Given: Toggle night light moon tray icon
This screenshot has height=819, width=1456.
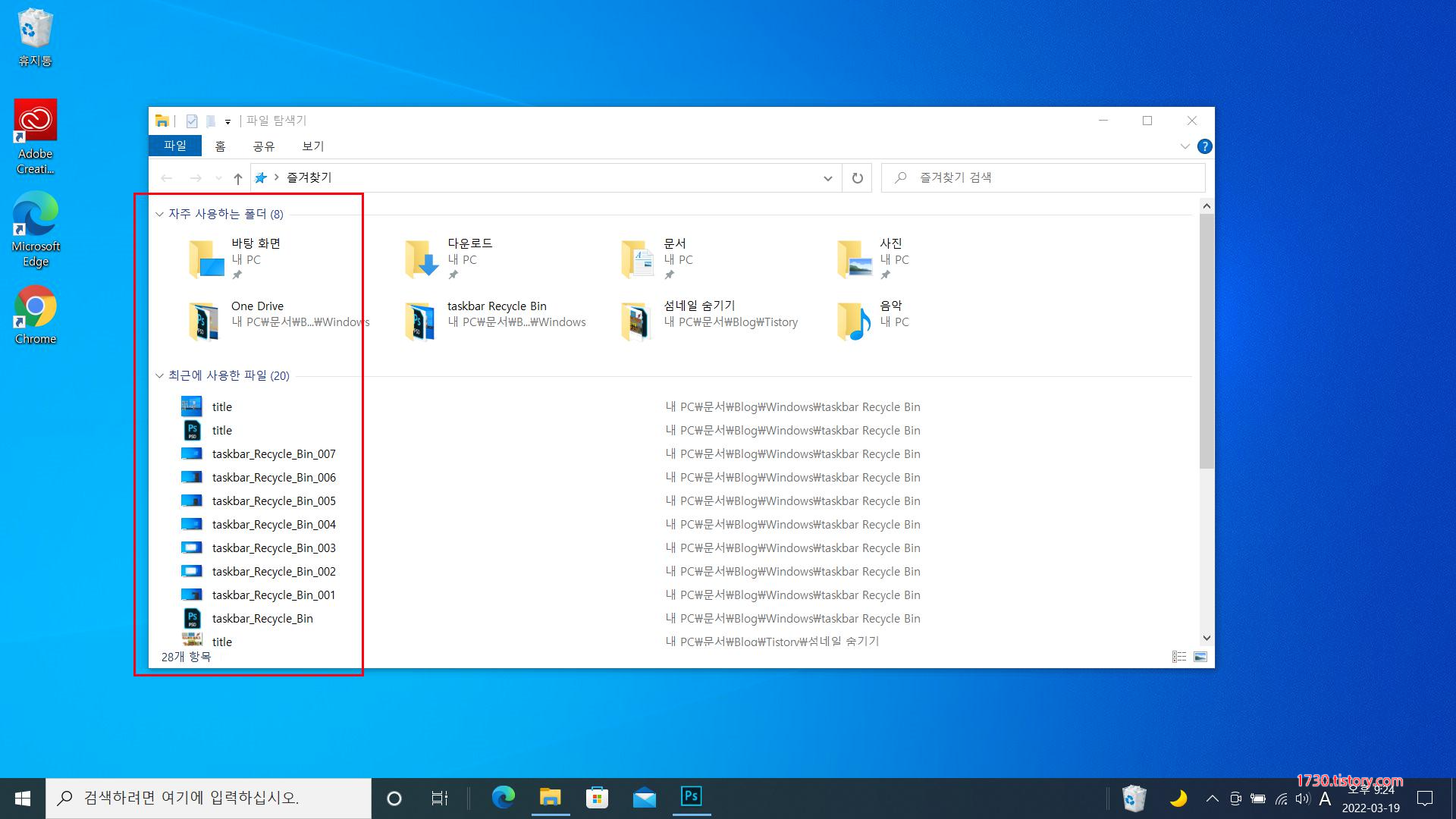Looking at the screenshot, I should coord(1178,798).
